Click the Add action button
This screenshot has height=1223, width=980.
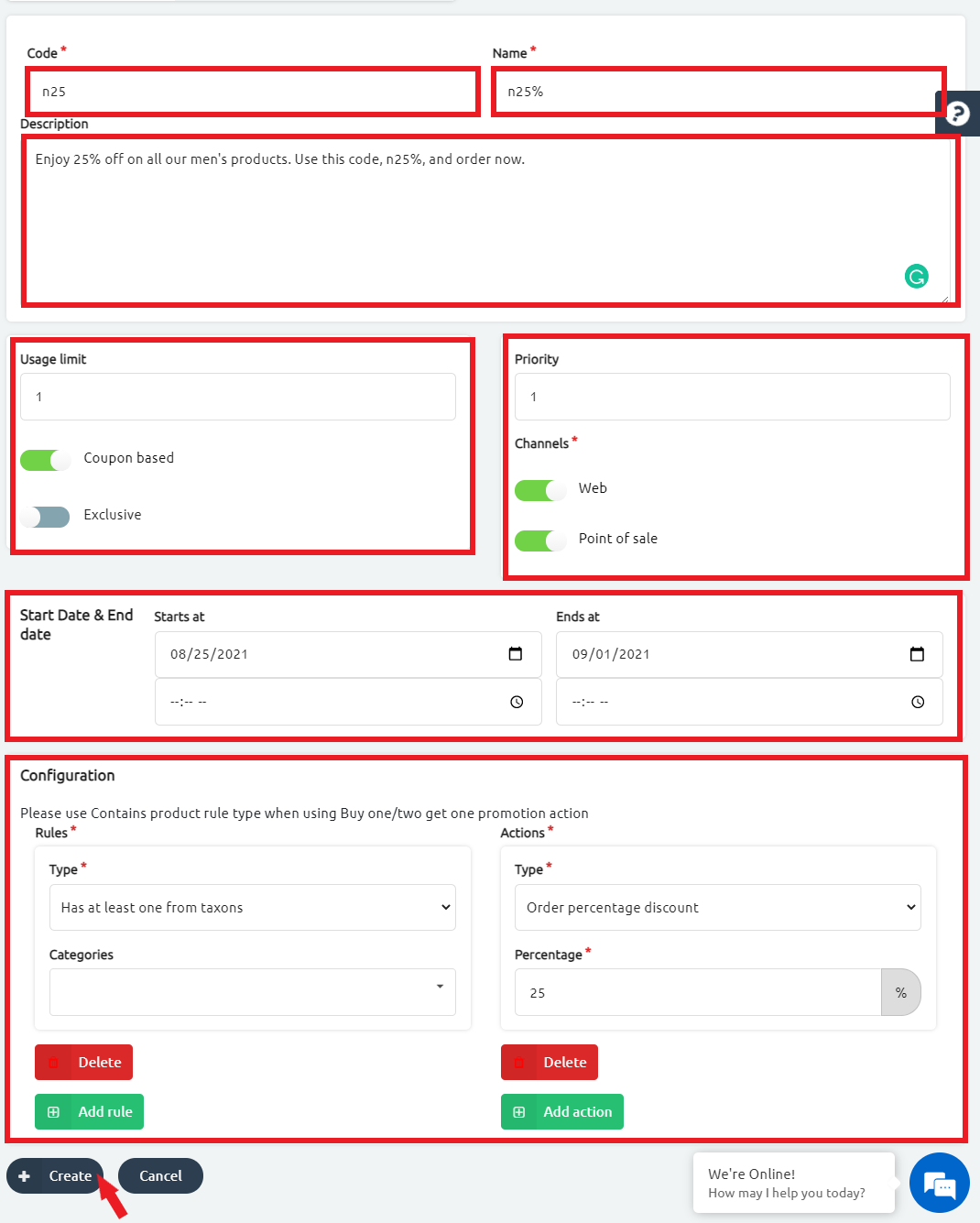click(562, 1111)
